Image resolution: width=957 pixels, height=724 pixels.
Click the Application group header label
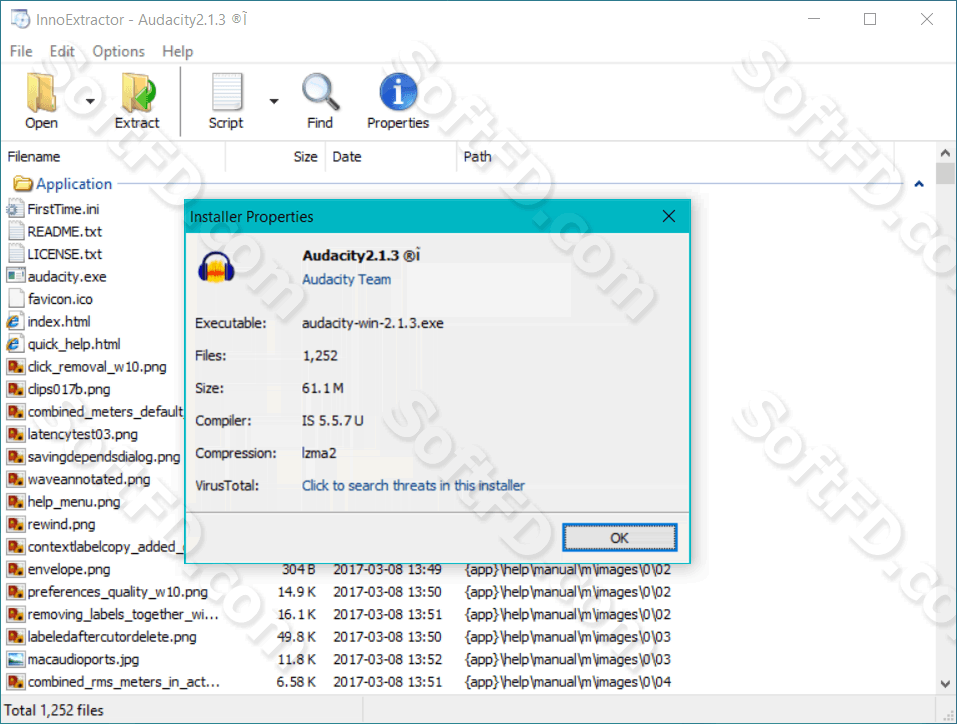point(74,184)
